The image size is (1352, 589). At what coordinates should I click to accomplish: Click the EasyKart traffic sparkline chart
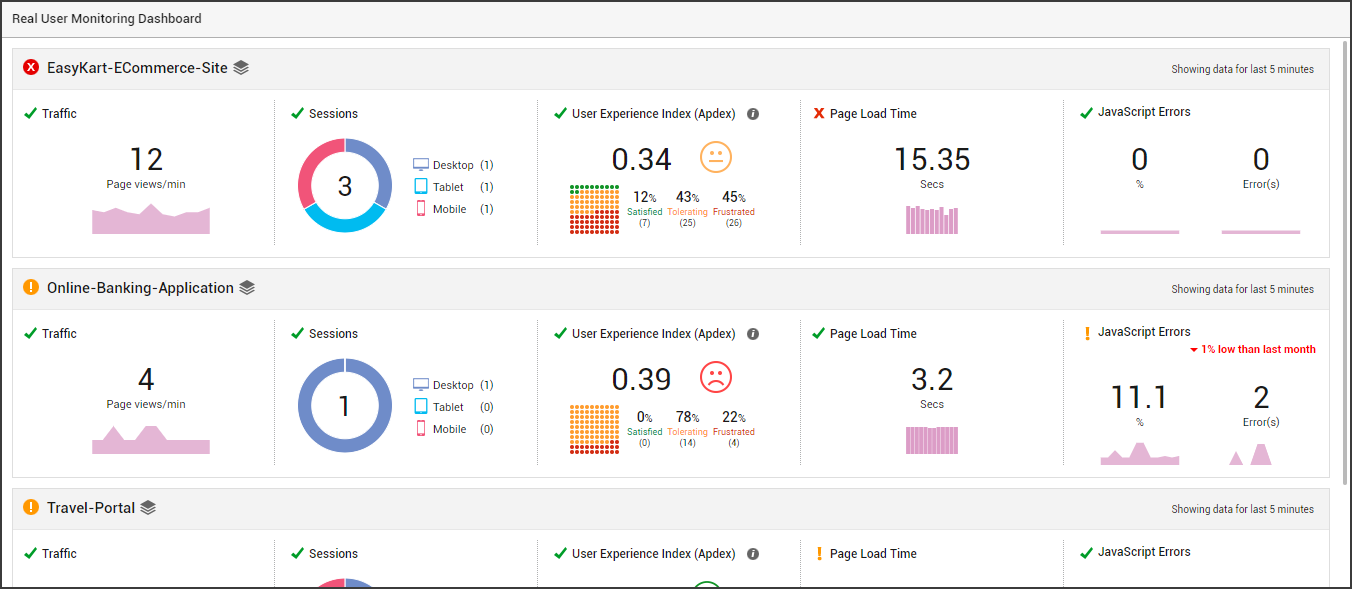(x=151, y=219)
